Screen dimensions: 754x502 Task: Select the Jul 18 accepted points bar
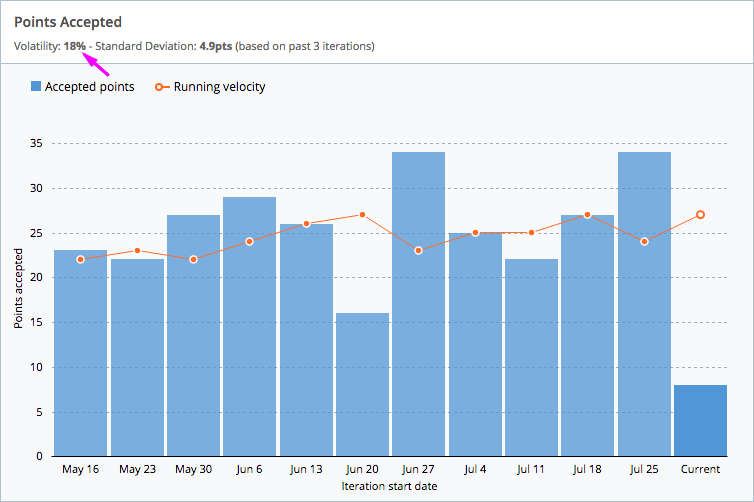pyautogui.click(x=588, y=336)
